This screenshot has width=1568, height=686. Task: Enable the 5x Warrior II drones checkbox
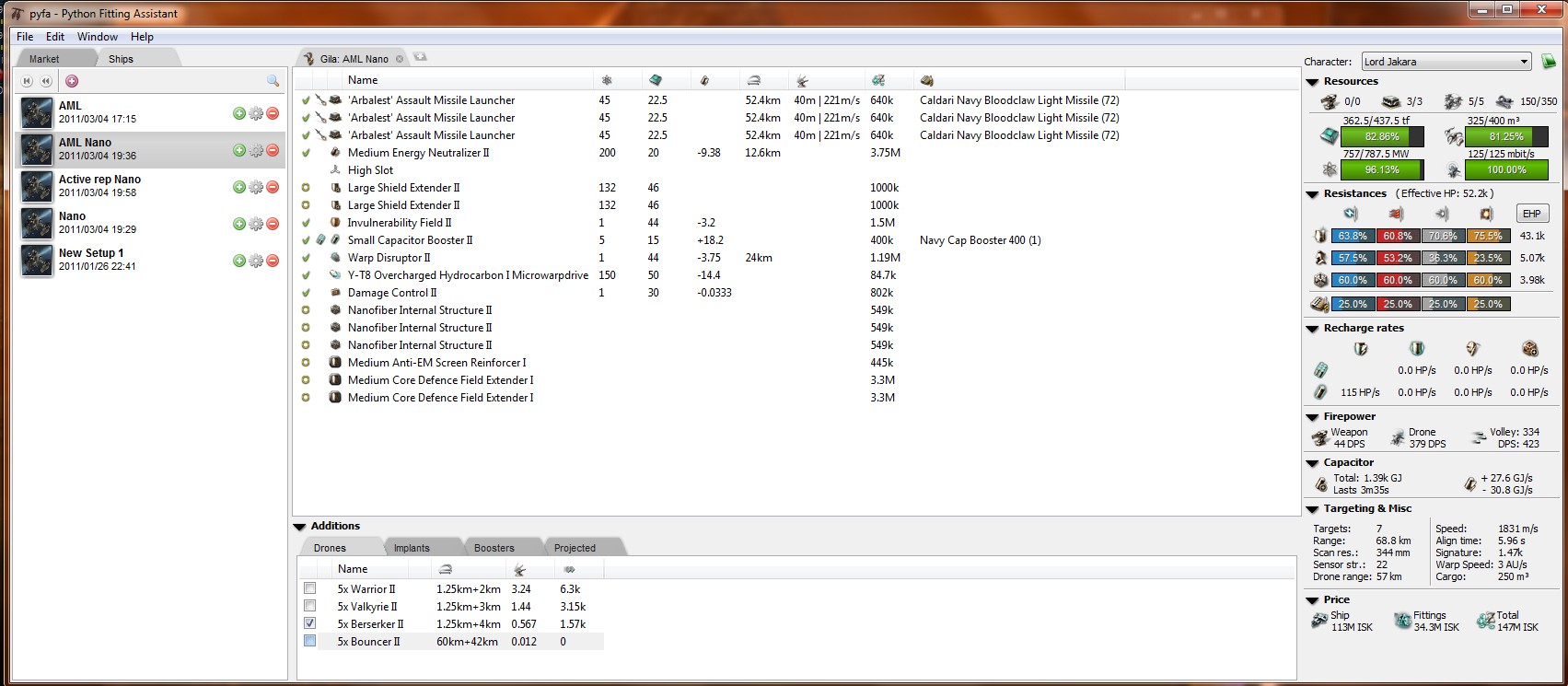click(x=310, y=588)
